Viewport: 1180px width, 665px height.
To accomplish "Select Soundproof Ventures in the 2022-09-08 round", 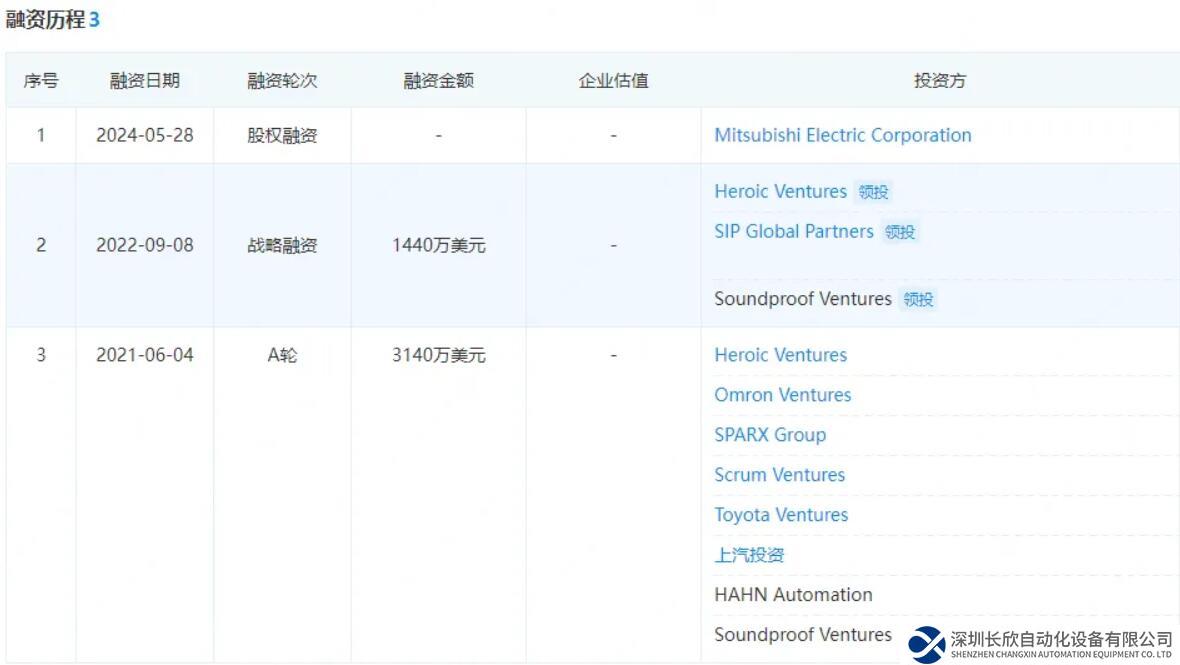I will 802,299.
